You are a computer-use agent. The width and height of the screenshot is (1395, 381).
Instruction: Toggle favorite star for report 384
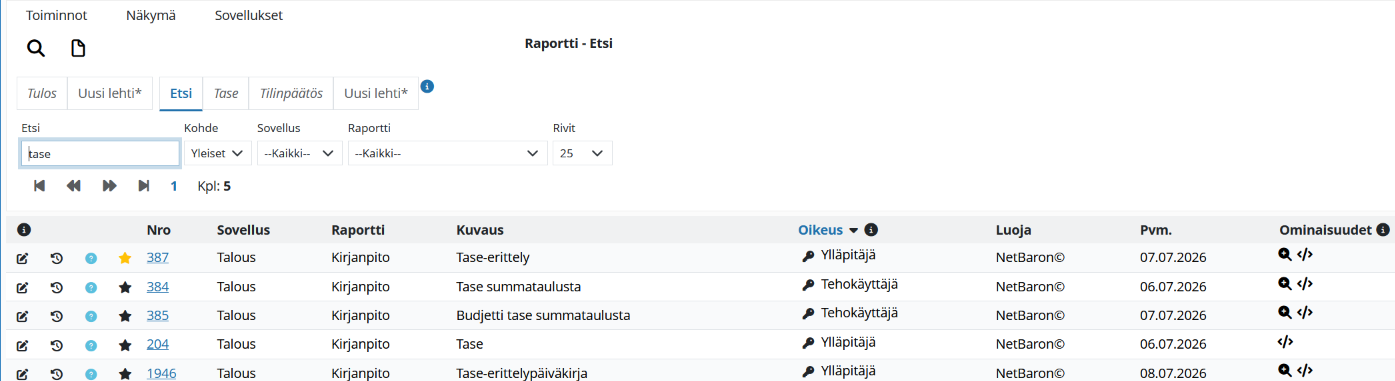click(x=125, y=287)
